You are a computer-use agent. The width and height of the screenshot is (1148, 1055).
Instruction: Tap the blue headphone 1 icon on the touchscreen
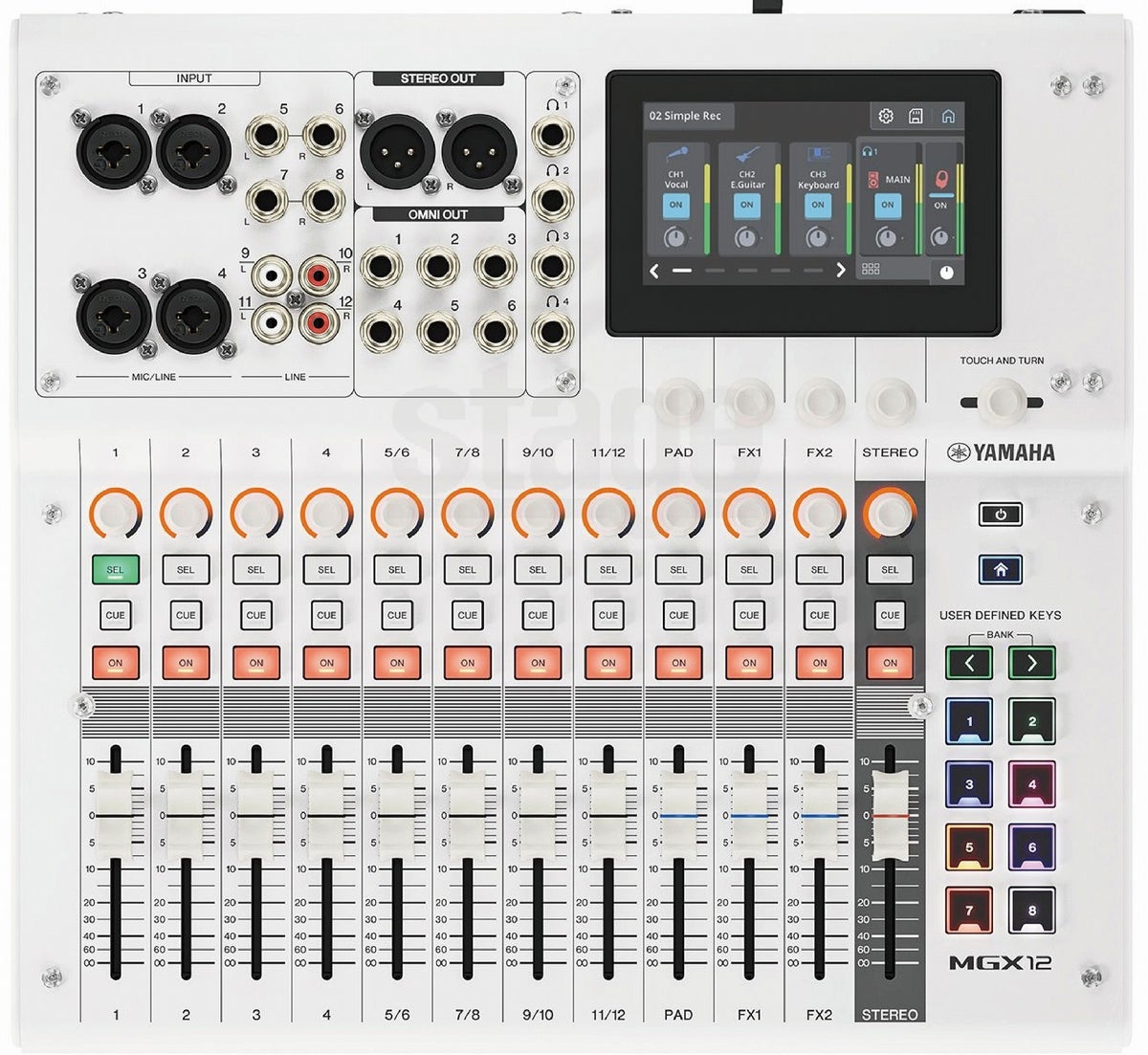pos(870,151)
